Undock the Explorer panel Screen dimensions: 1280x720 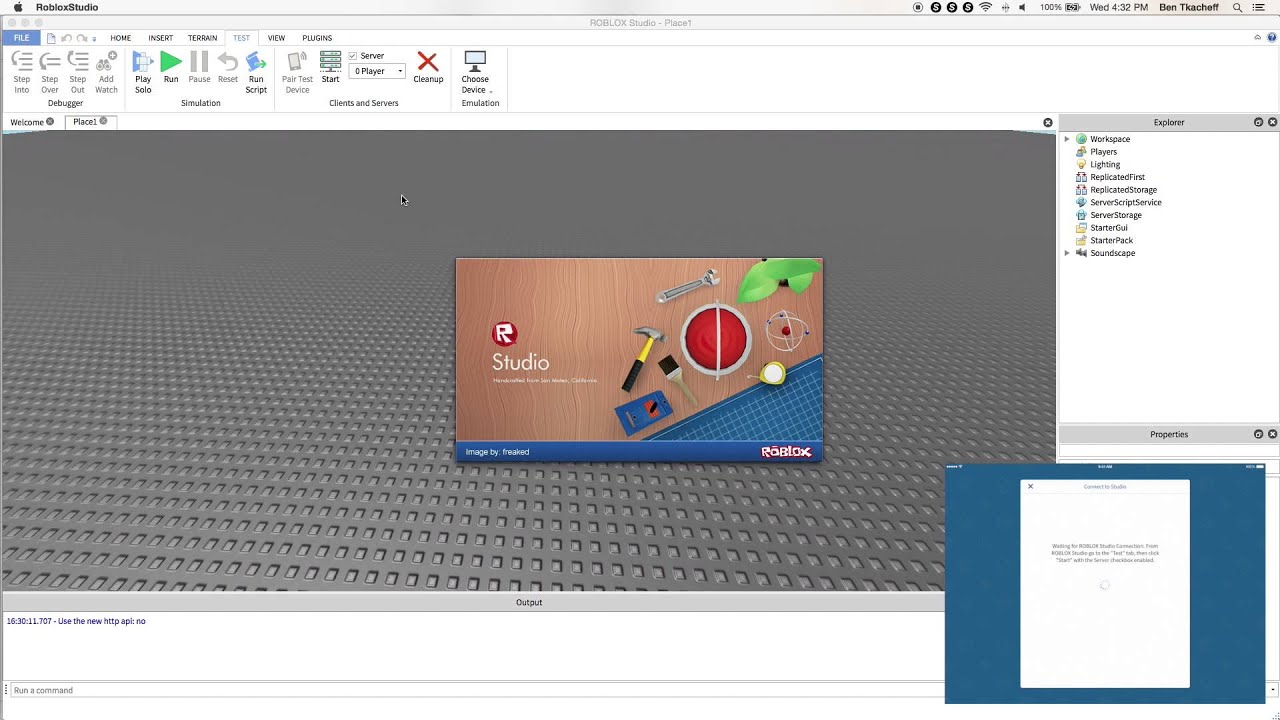[1258, 122]
